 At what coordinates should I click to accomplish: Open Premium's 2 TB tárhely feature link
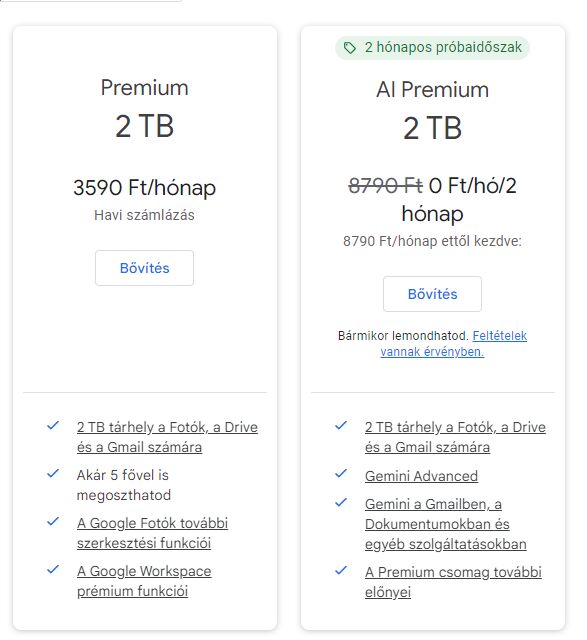167,437
